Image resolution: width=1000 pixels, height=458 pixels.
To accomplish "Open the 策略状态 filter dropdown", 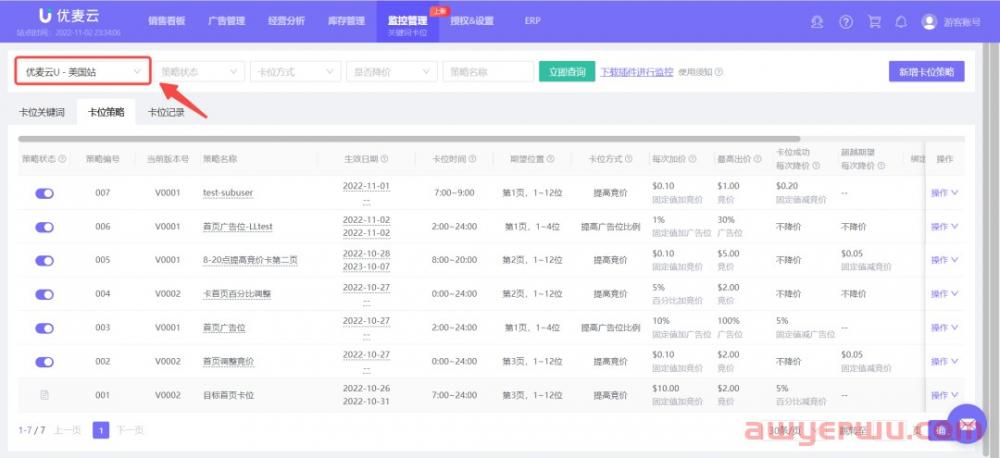I will pos(200,72).
